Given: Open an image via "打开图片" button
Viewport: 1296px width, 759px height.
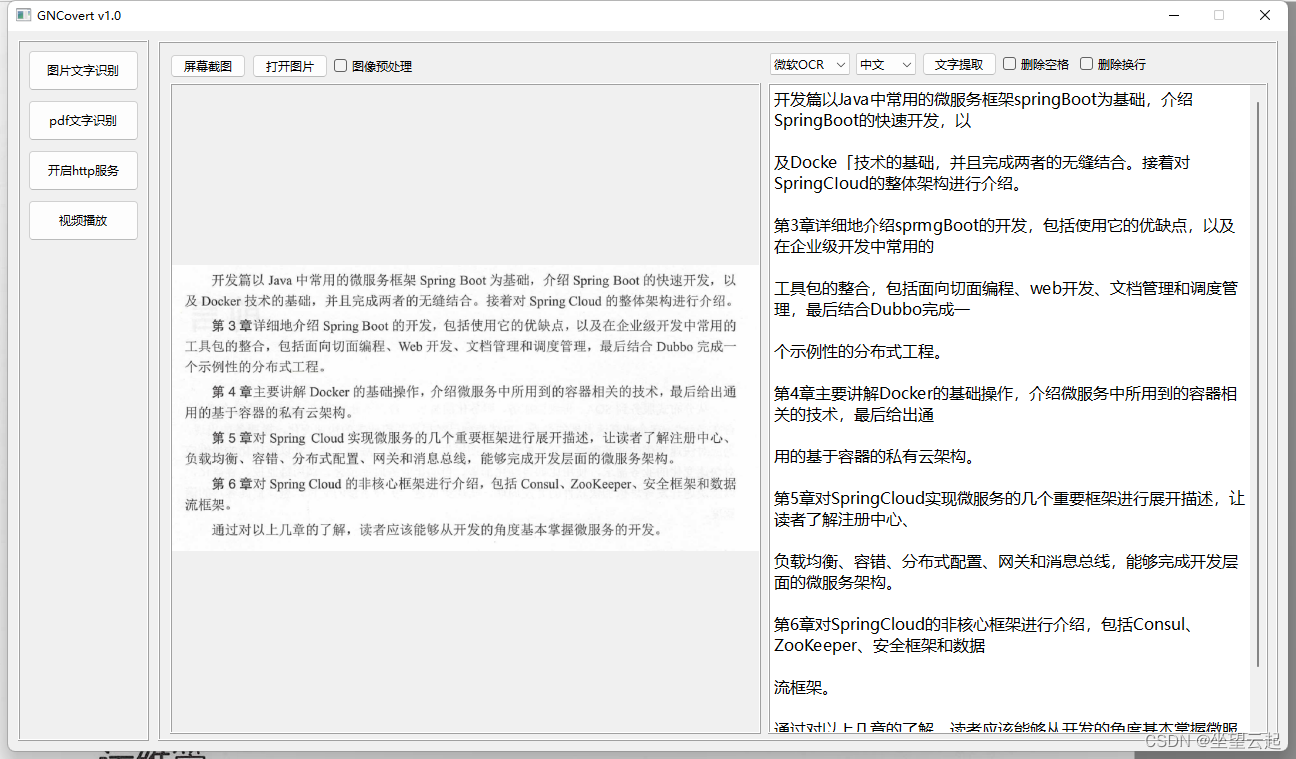Looking at the screenshot, I should (289, 64).
